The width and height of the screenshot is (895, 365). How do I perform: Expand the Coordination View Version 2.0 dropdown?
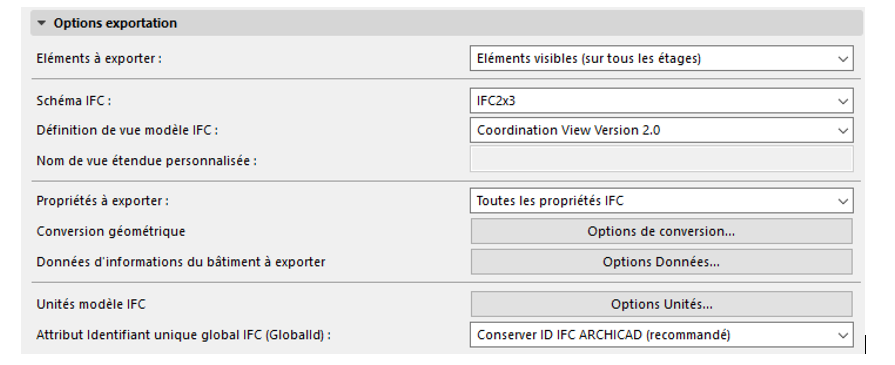(x=662, y=130)
